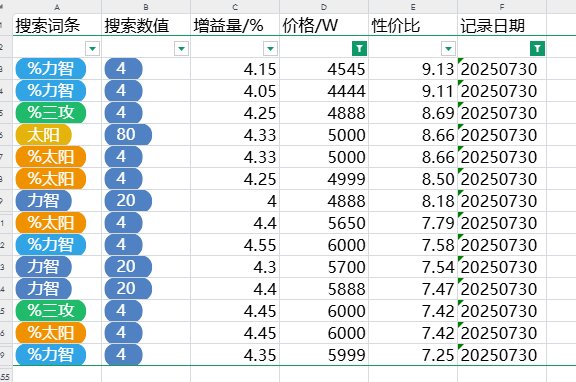Click the 80 value tag
Viewport: 576px width, 382px height.
[x=128, y=135]
